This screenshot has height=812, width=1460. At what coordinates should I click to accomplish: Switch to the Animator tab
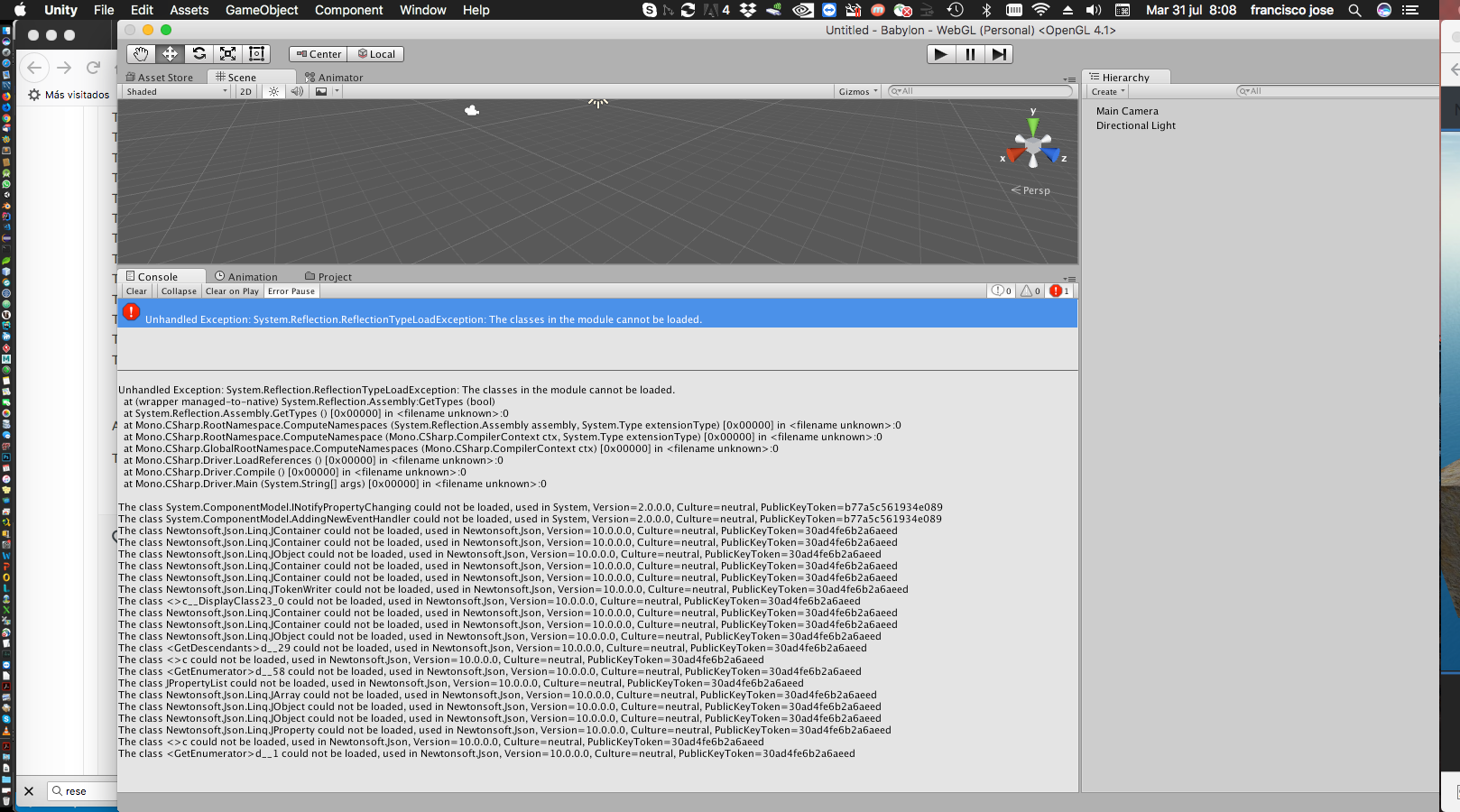point(334,78)
